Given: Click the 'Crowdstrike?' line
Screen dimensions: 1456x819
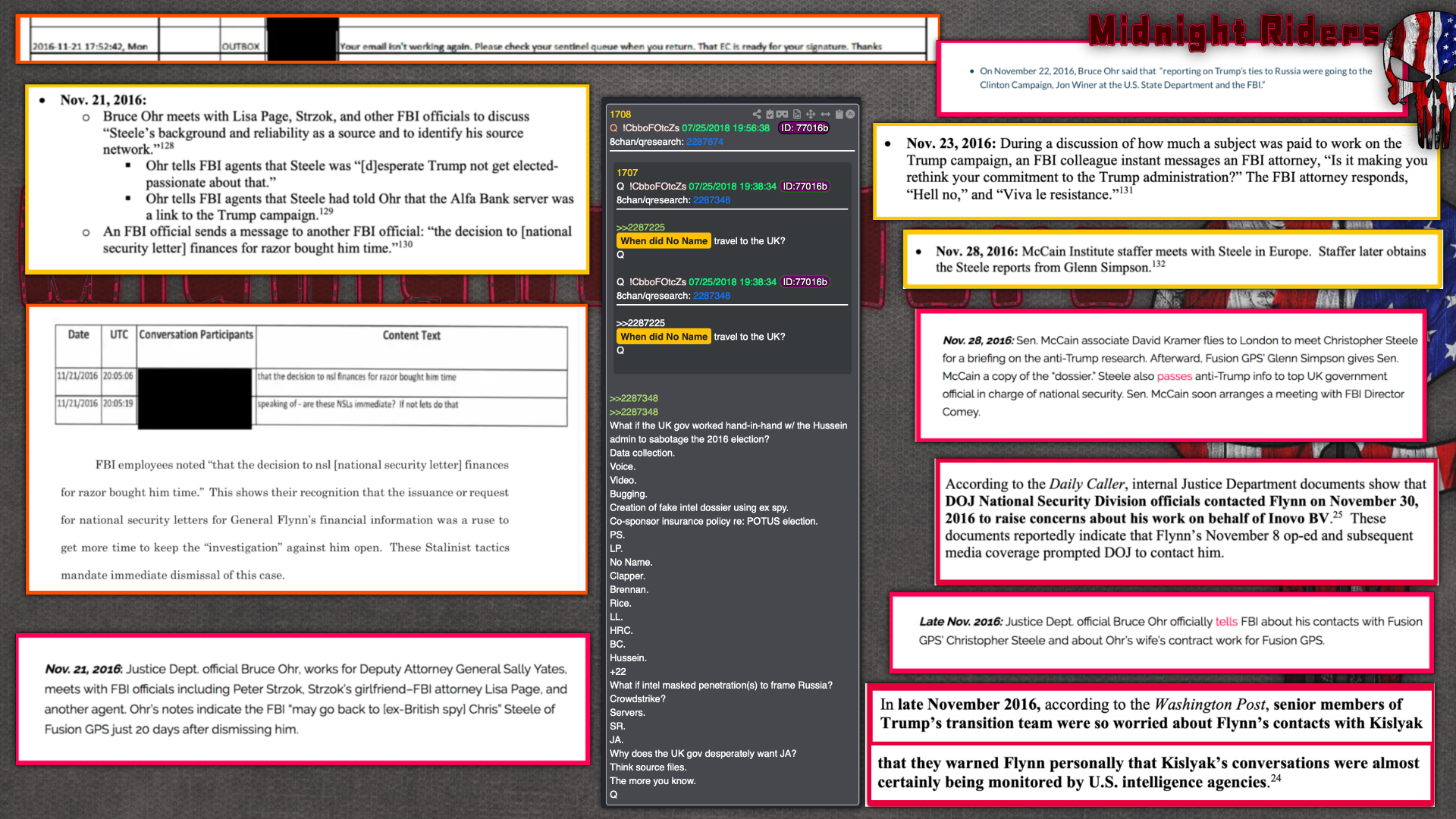Looking at the screenshot, I should 637,698.
